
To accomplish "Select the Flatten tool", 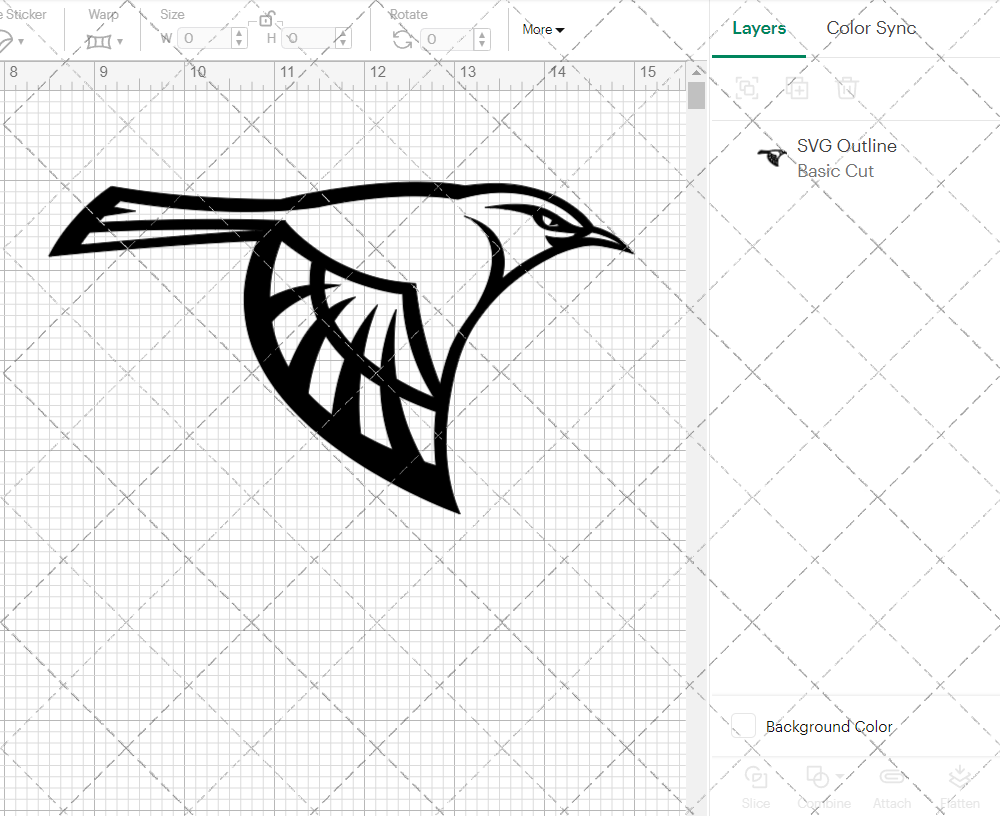I will [x=959, y=785].
